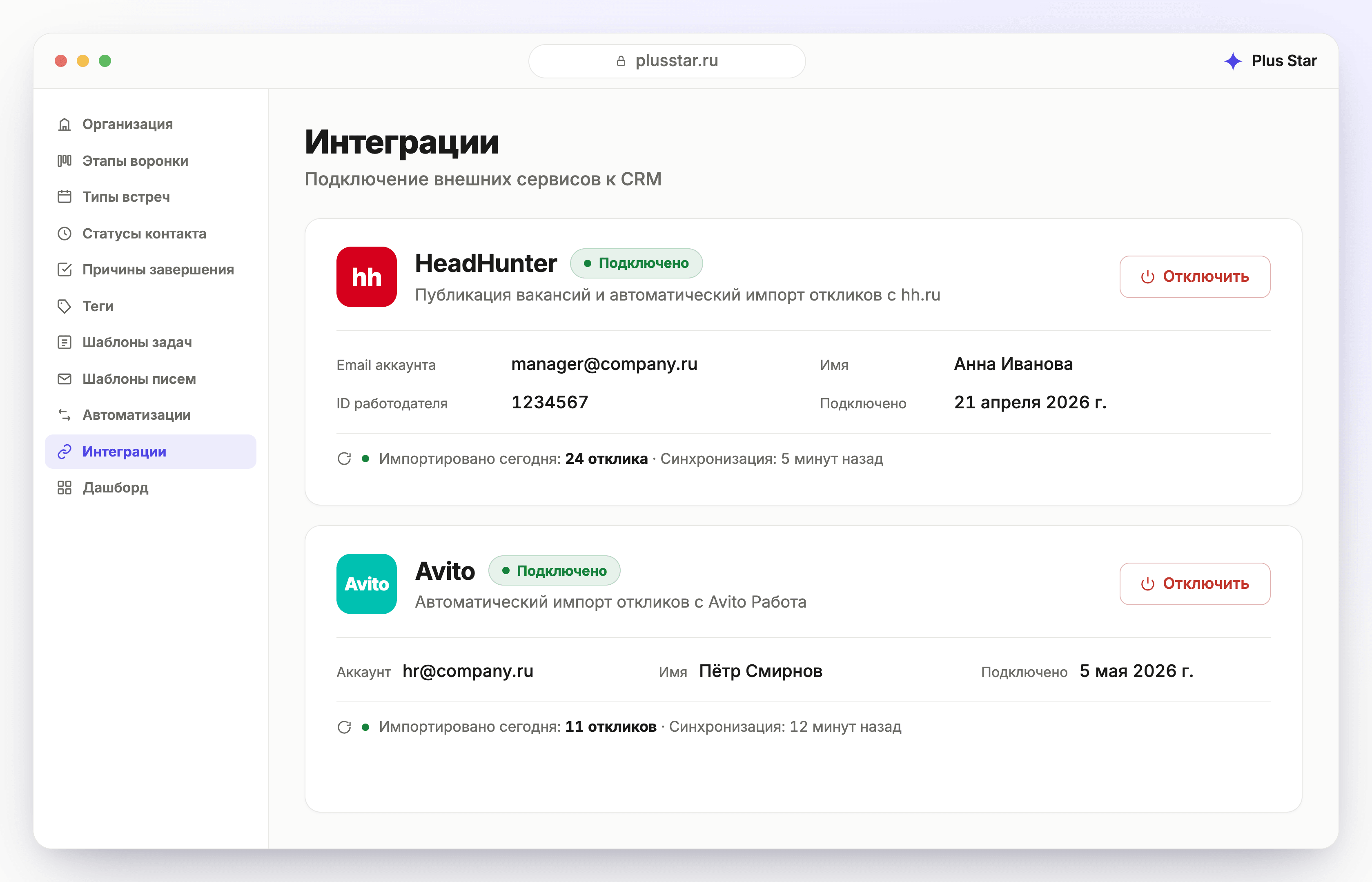Disconnect the Avito integration

tap(1195, 584)
